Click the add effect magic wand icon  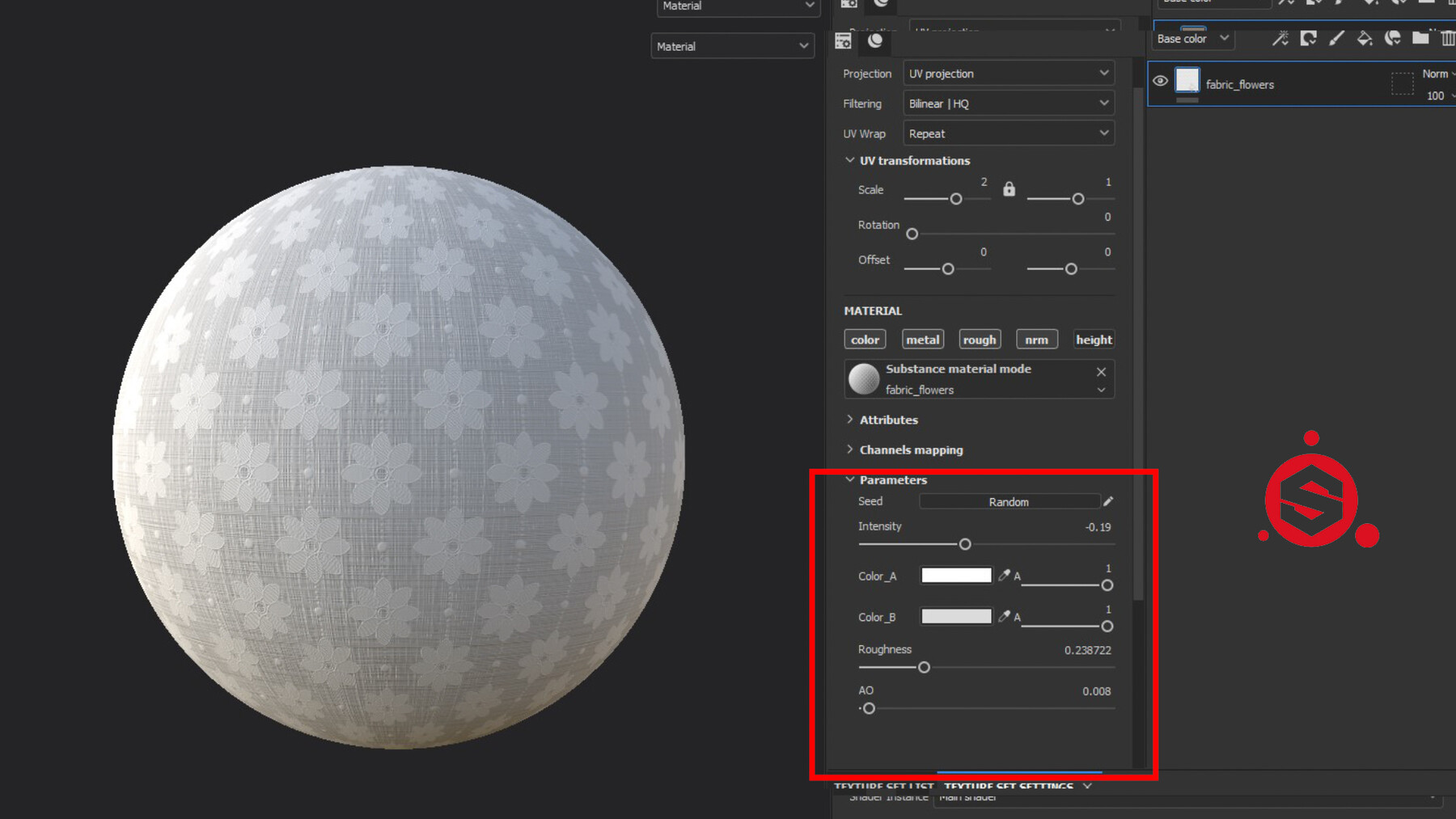coord(1280,38)
